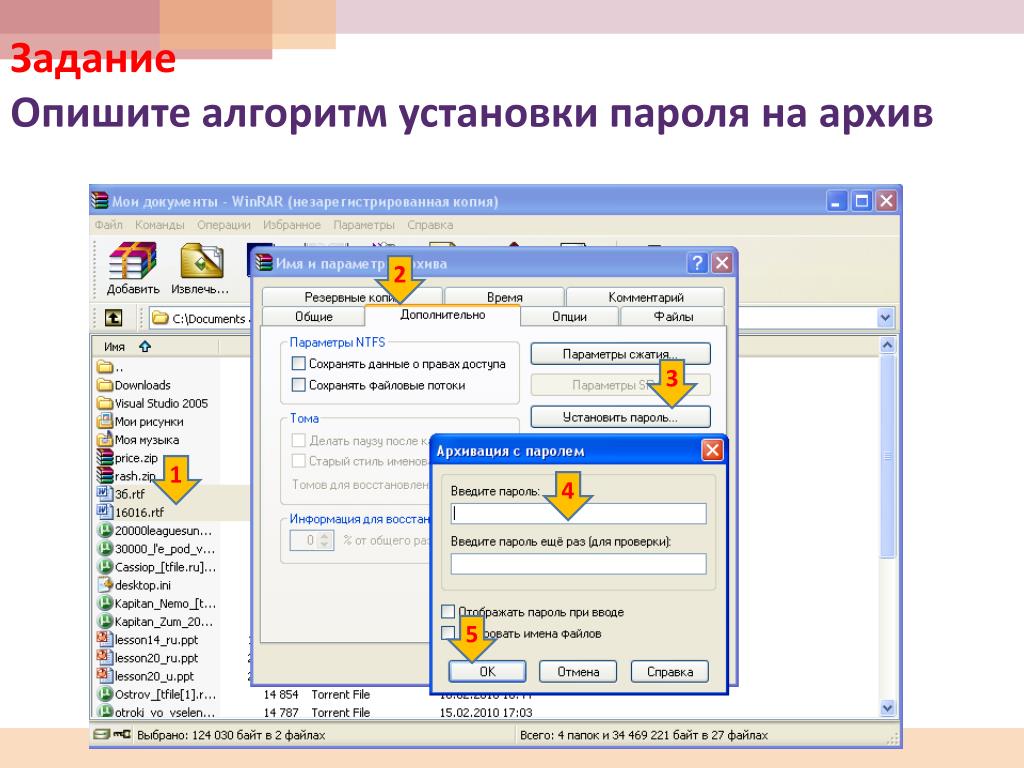Switch to the Файлы tab
The height and width of the screenshot is (768, 1024).
(673, 316)
